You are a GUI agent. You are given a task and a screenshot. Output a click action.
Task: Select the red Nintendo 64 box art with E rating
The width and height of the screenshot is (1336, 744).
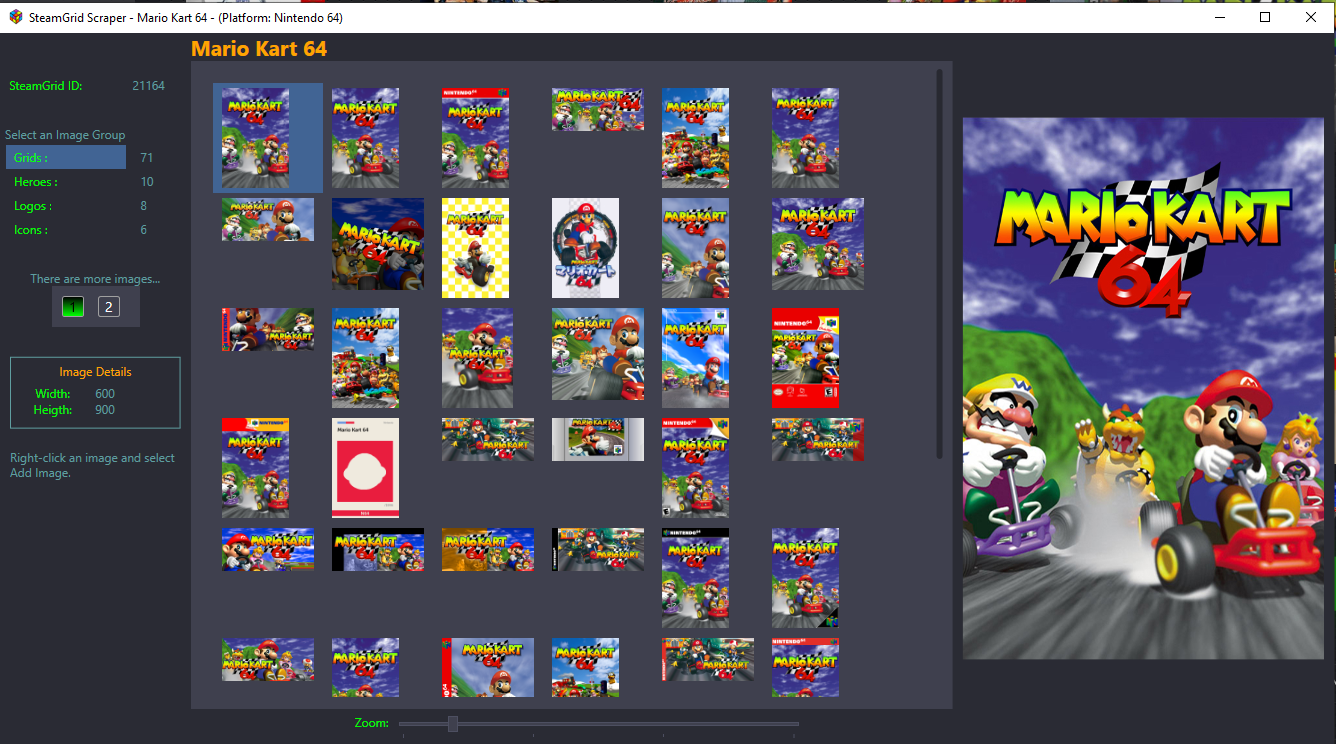tap(805, 358)
